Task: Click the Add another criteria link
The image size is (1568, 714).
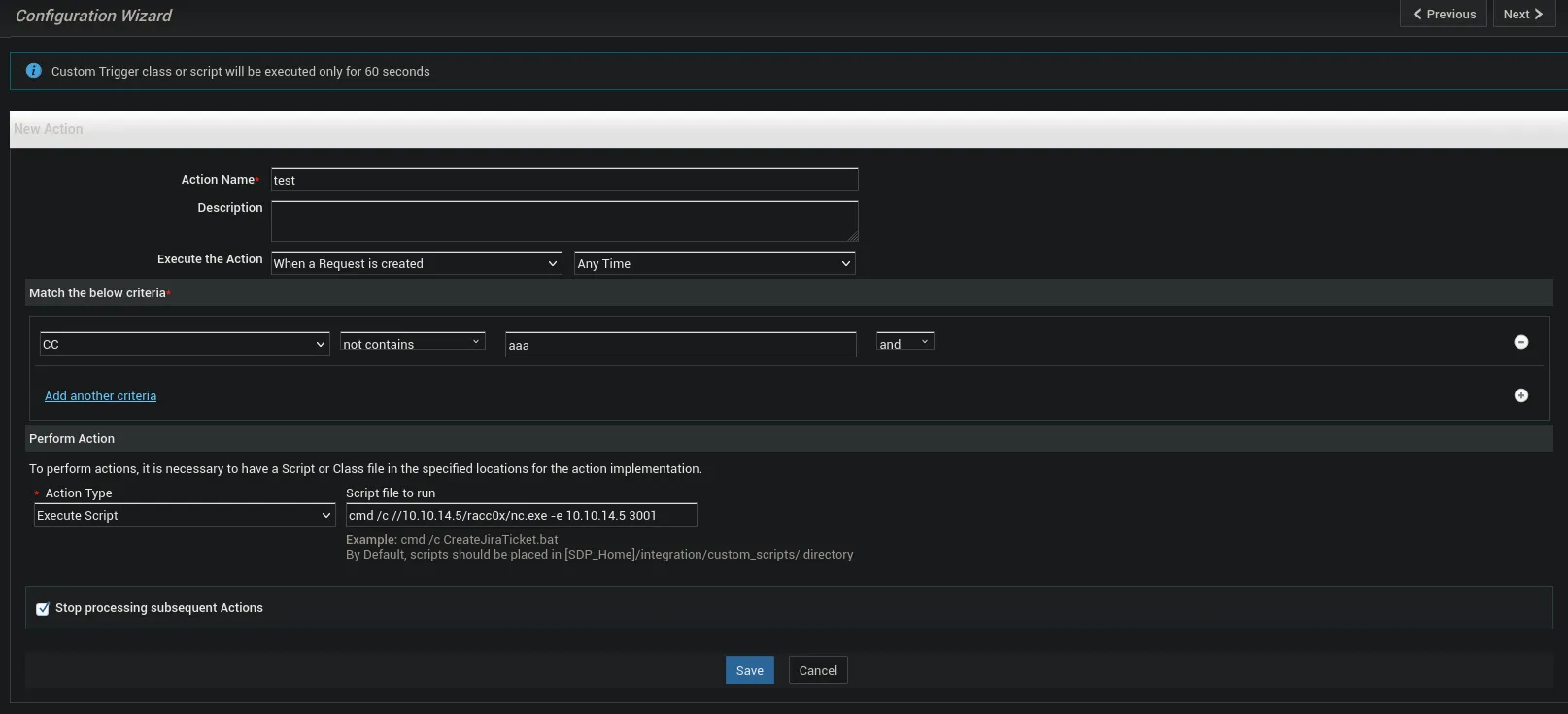Action: pos(100,395)
